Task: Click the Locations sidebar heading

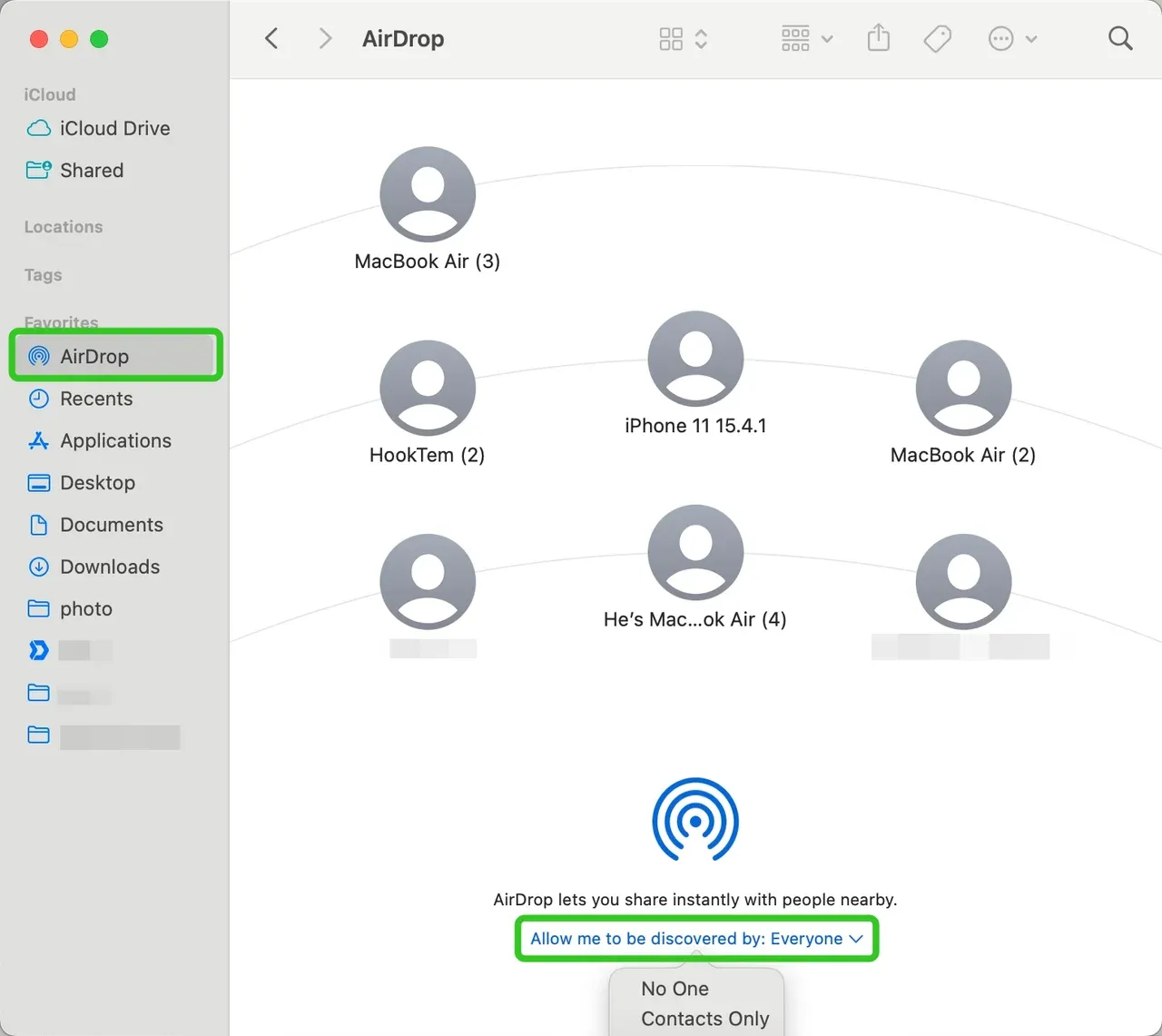Action: (x=64, y=227)
